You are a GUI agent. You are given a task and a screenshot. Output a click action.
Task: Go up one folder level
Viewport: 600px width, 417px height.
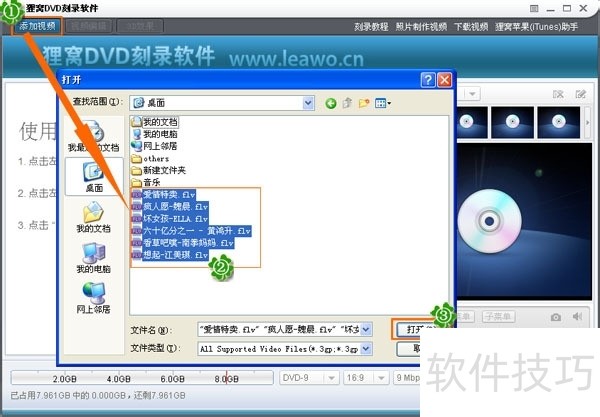[347, 103]
